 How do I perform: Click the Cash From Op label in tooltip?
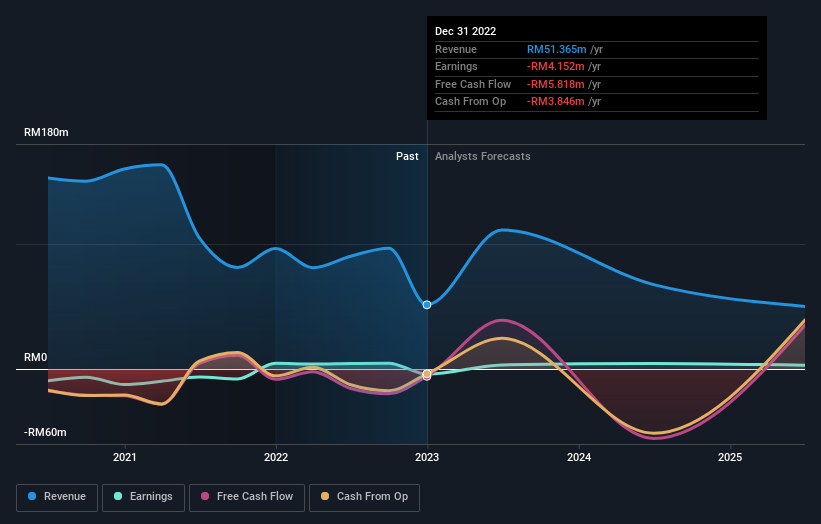point(470,102)
